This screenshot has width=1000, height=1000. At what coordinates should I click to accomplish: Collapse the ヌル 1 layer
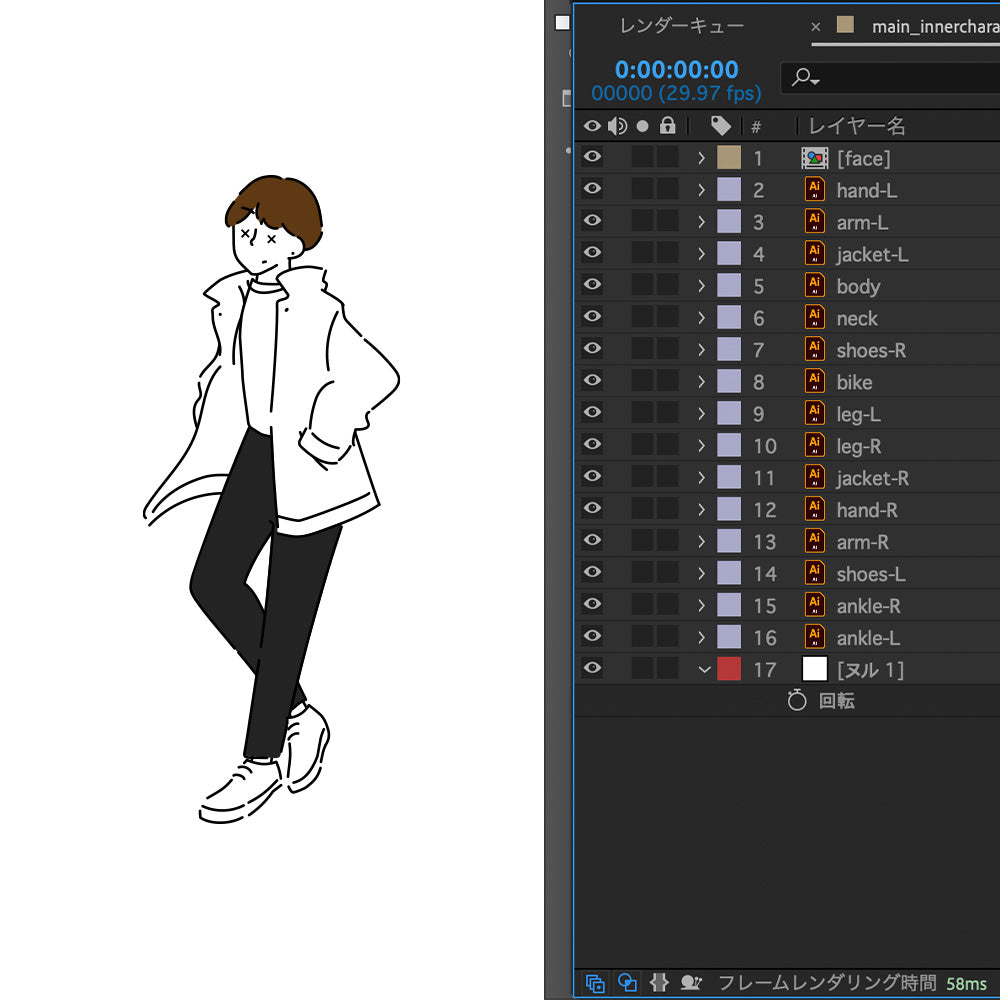coord(704,669)
